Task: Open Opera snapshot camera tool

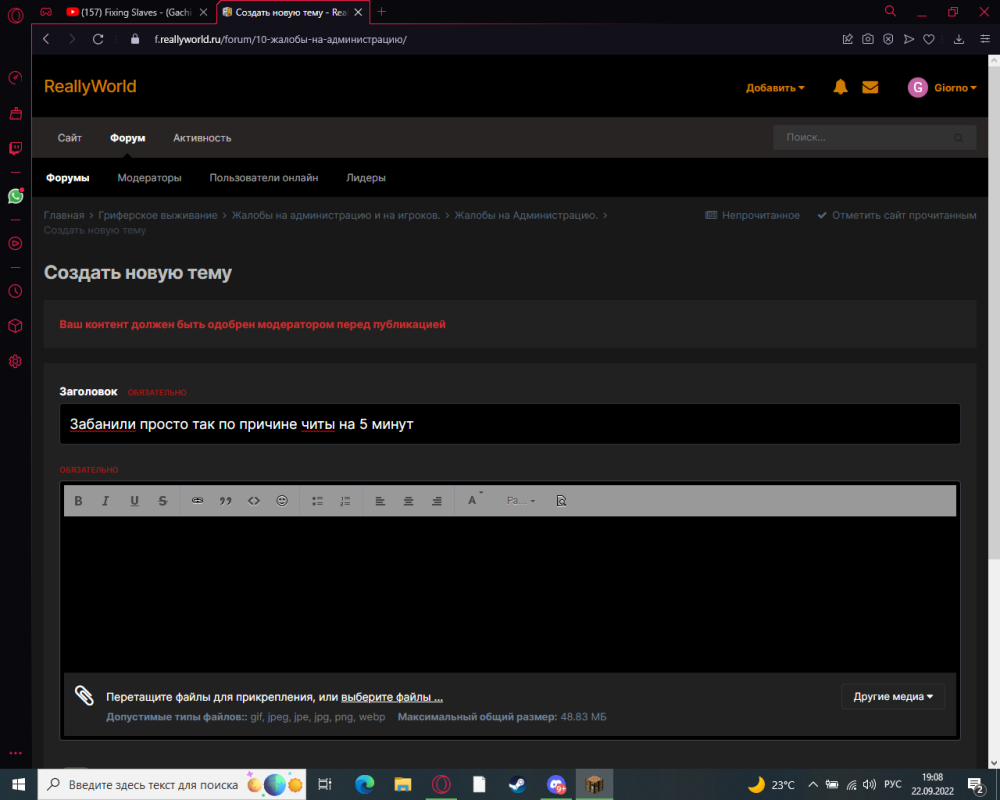Action: (x=868, y=40)
